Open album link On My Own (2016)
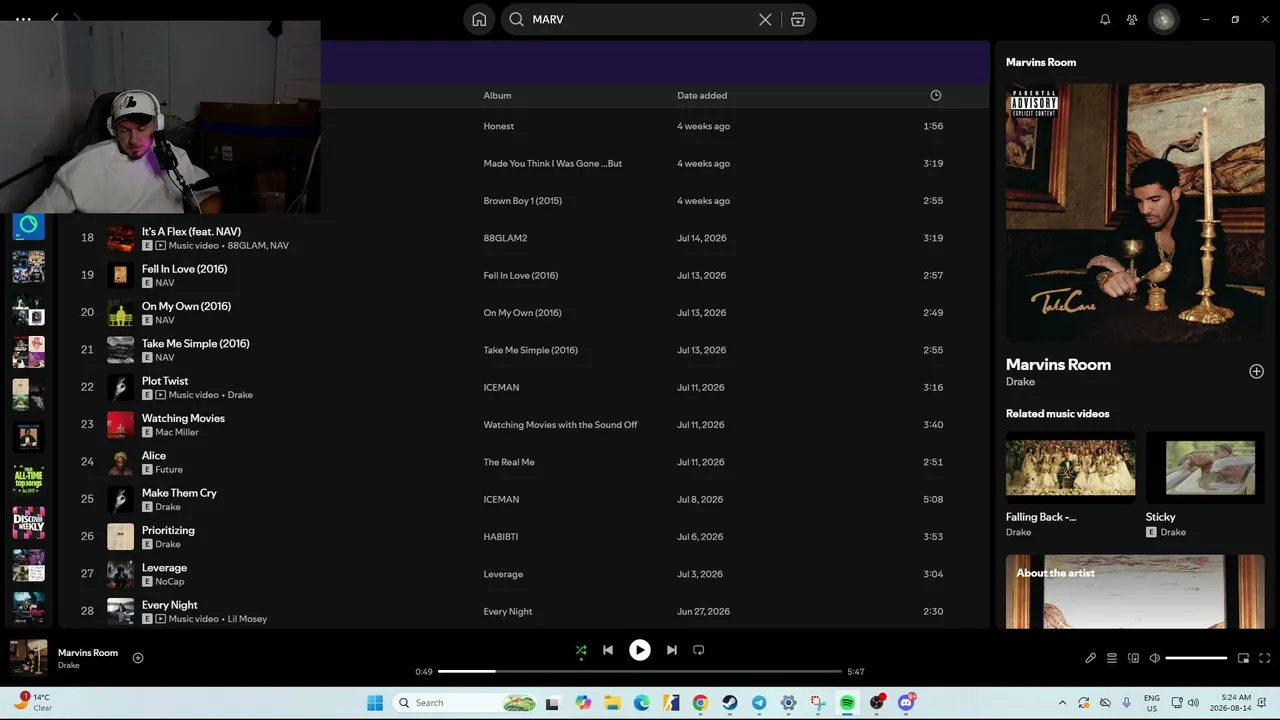Image resolution: width=1280 pixels, height=720 pixels. (522, 313)
